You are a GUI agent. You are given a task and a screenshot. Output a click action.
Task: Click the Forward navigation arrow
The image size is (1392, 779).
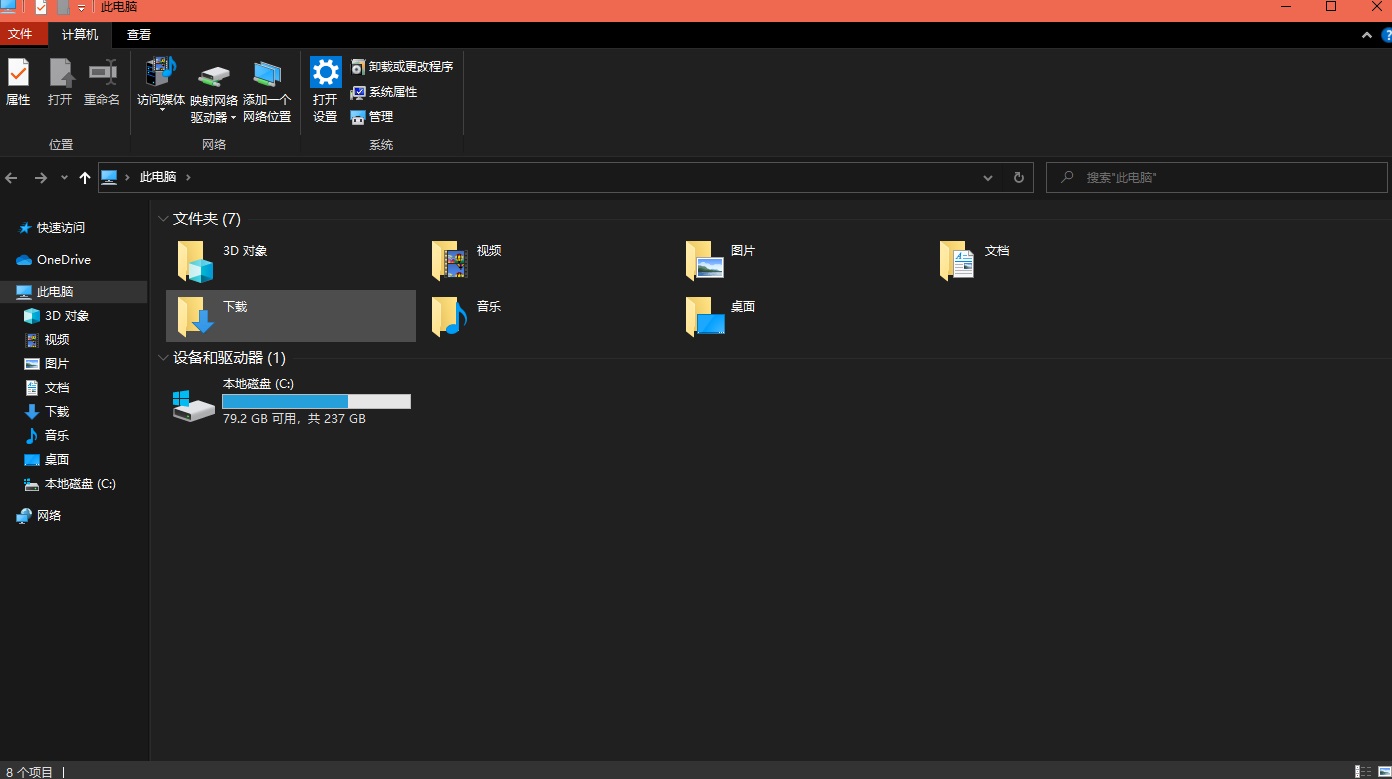41,178
